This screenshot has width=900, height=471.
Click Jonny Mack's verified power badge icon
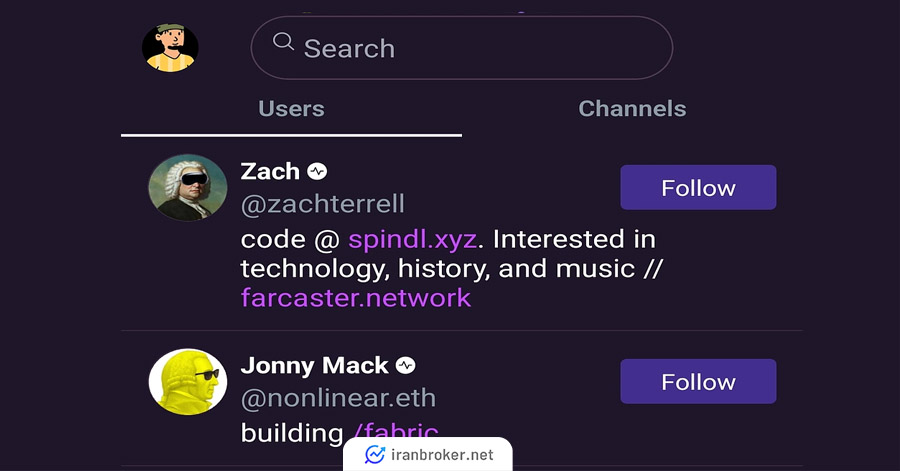point(406,365)
